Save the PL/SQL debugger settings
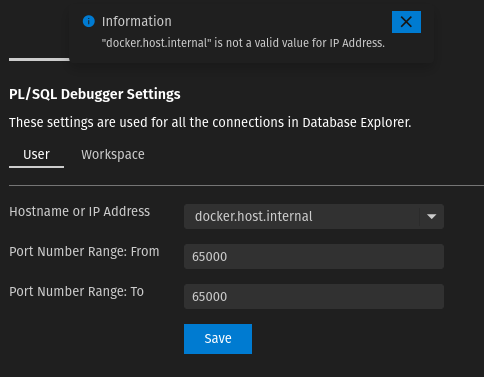The image size is (484, 377). tap(218, 339)
